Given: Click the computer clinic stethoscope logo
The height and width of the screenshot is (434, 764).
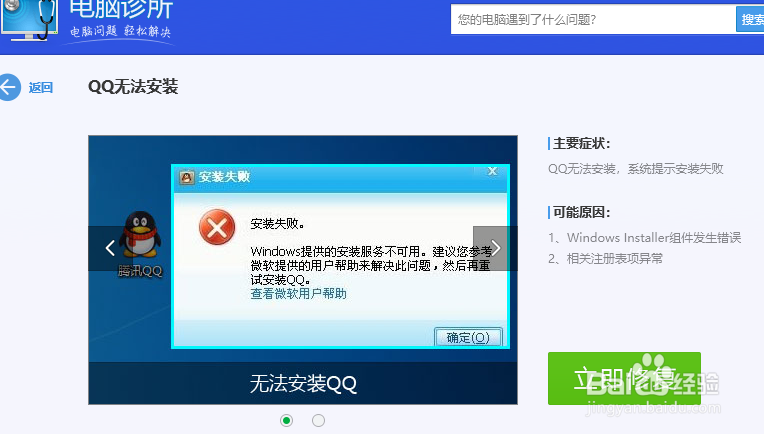Looking at the screenshot, I should 29,20.
